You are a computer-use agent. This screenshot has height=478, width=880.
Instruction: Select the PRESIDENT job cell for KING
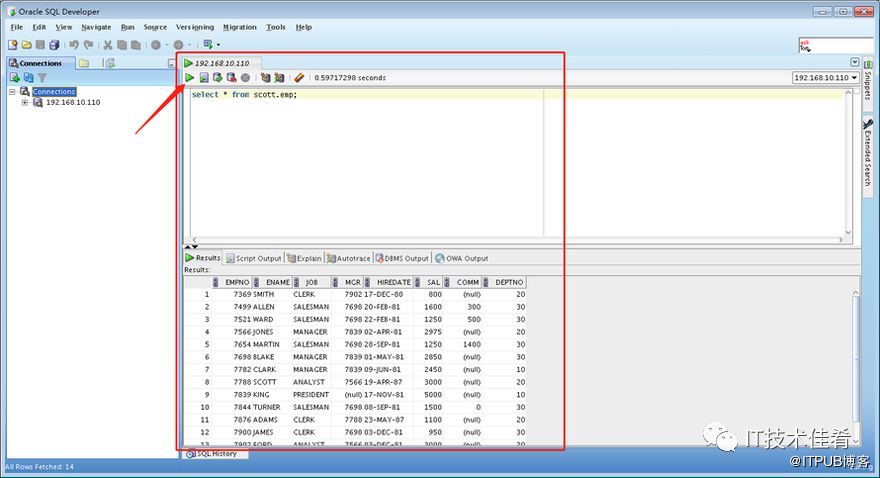311,395
